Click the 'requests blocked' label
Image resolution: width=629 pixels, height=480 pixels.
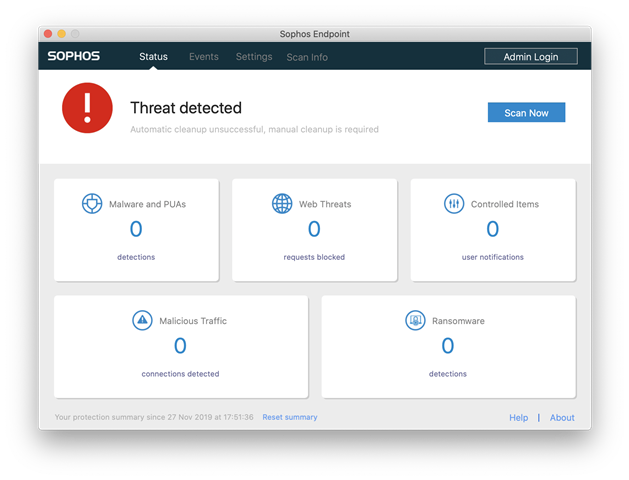click(x=314, y=257)
